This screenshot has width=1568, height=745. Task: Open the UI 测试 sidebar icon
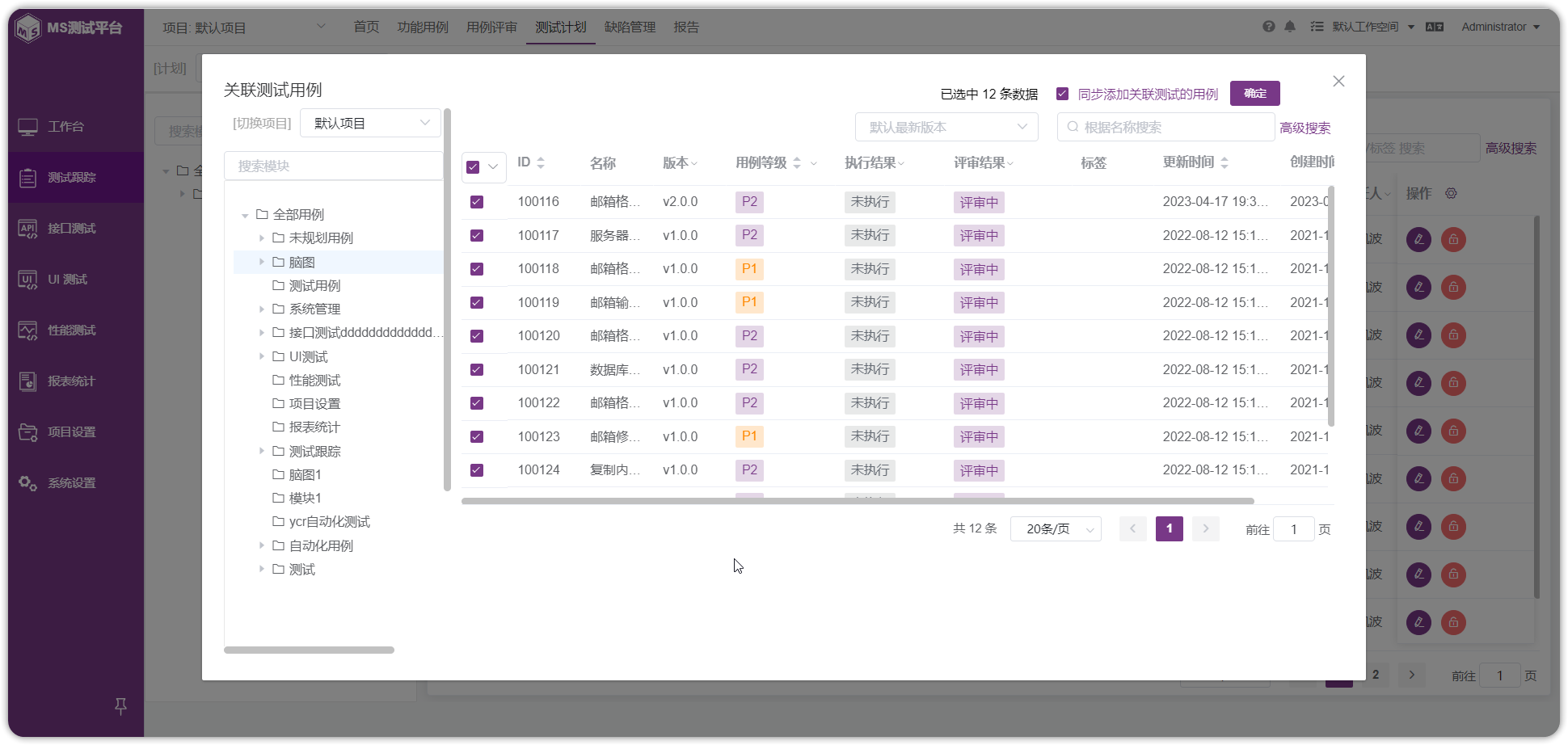click(x=28, y=280)
